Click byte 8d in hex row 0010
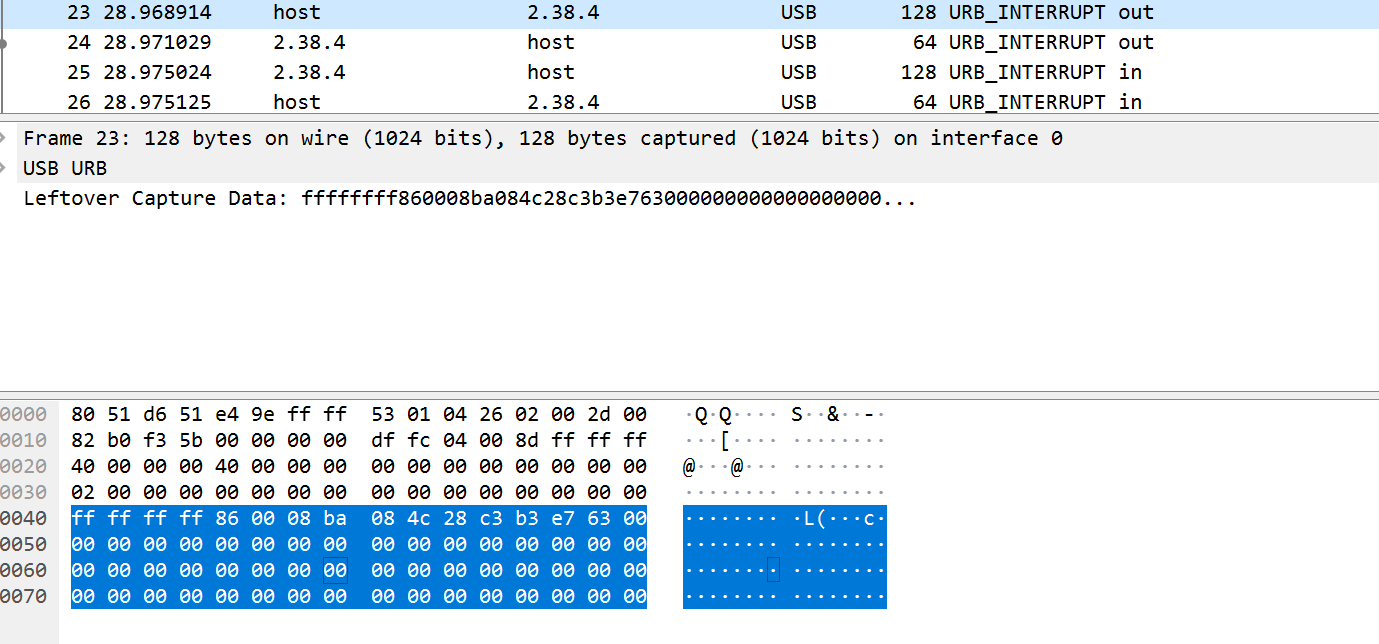This screenshot has height=644, width=1379. [527, 441]
